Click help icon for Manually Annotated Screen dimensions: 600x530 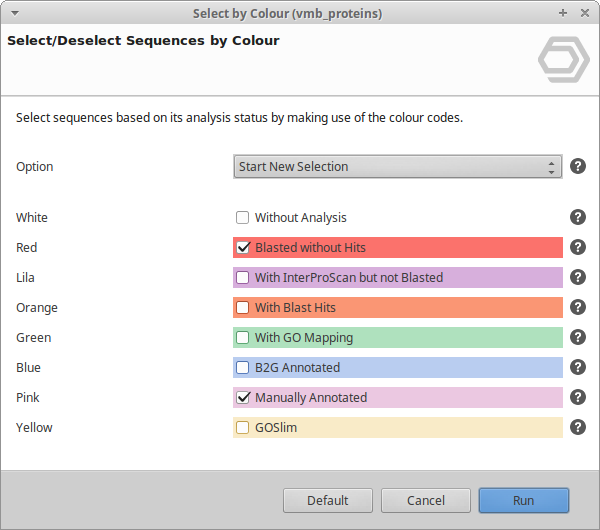(578, 397)
